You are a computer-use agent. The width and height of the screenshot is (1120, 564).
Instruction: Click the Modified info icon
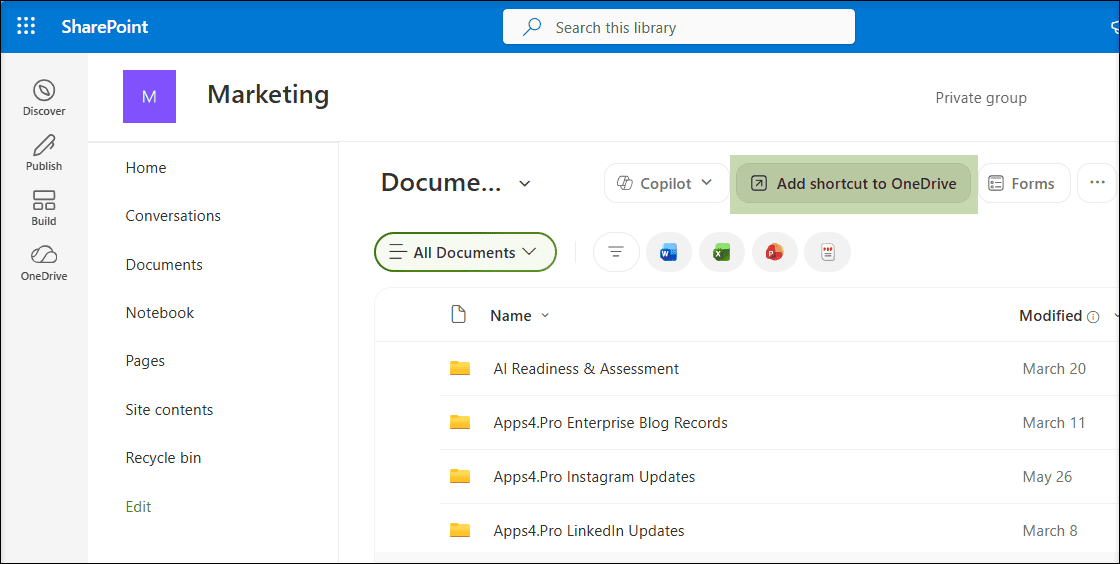[x=1093, y=316]
